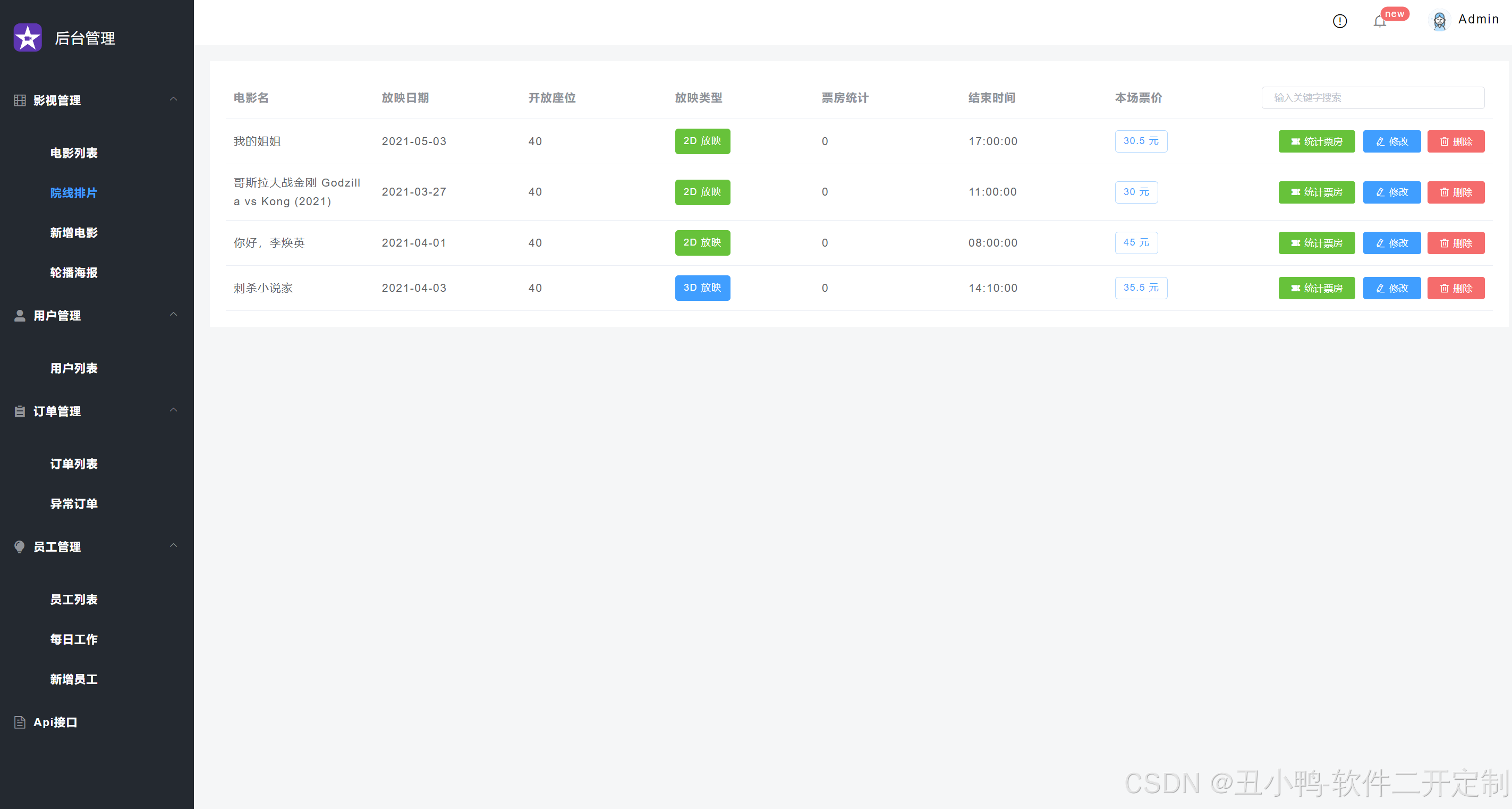Collapse the 用户管理 menu chevron
Screen dimensions: 1512x809
(173, 315)
